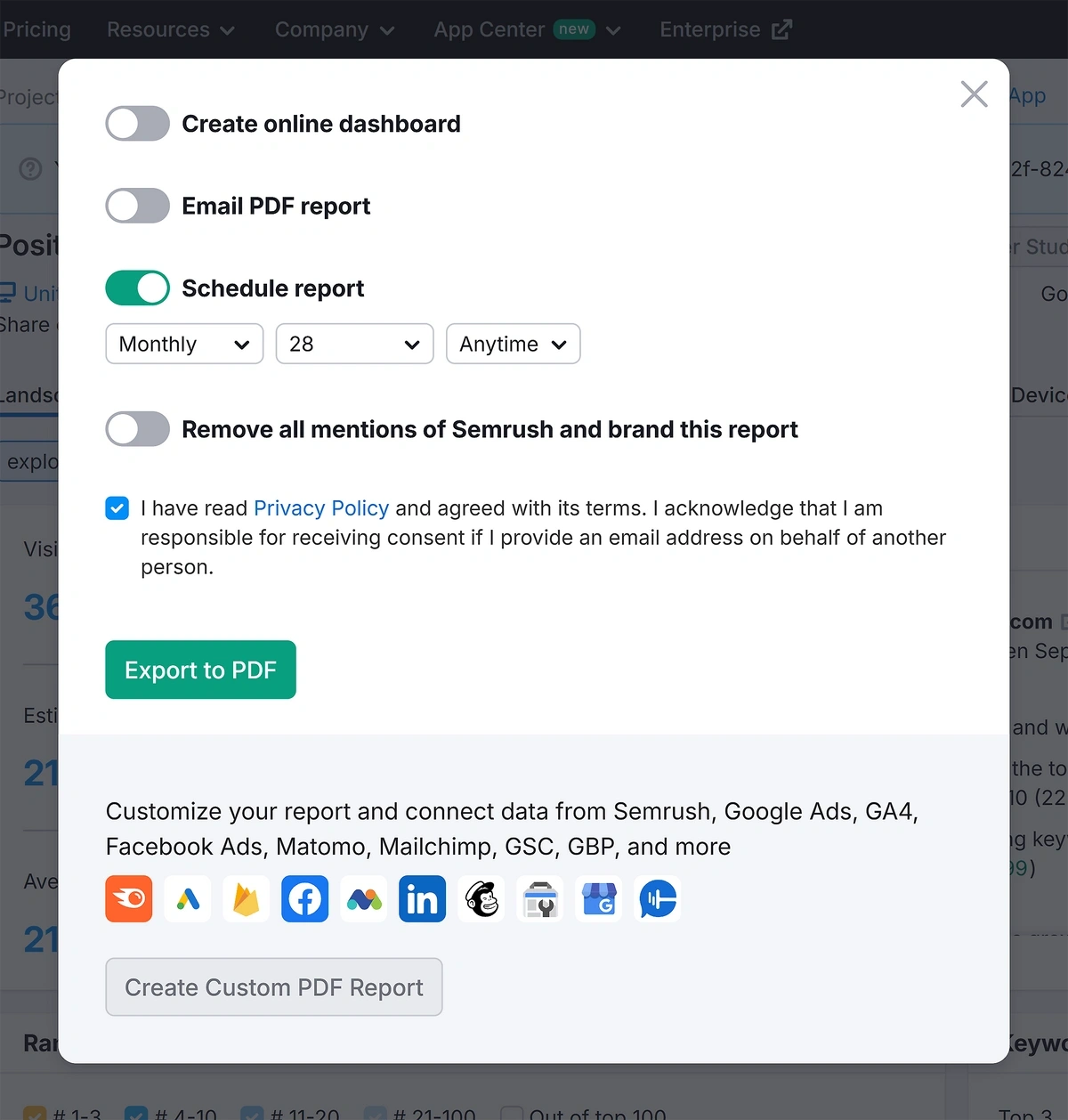Open the day 28 dropdown
The width and height of the screenshot is (1068, 1120).
click(x=355, y=344)
